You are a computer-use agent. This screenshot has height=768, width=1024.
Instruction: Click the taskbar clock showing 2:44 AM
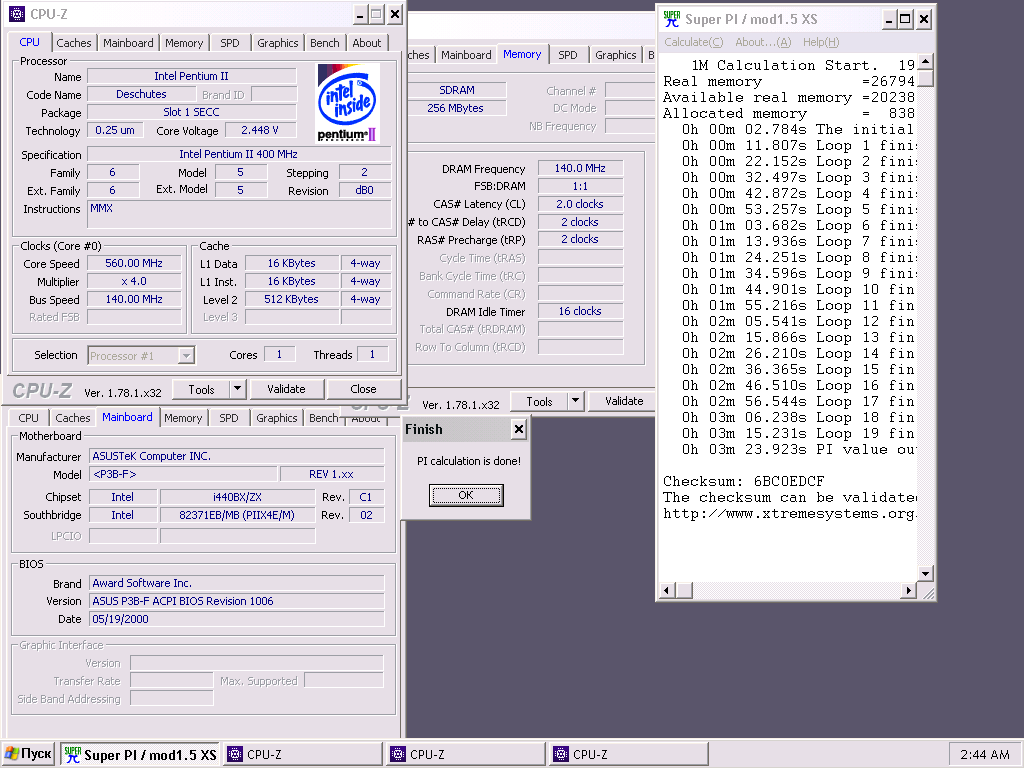click(984, 754)
